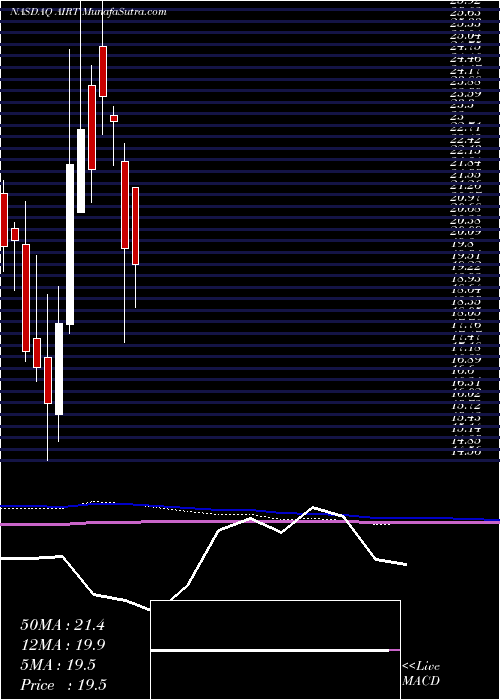Click the 19.22 price axis label
The width and height of the screenshot is (500, 700).
[465, 267]
